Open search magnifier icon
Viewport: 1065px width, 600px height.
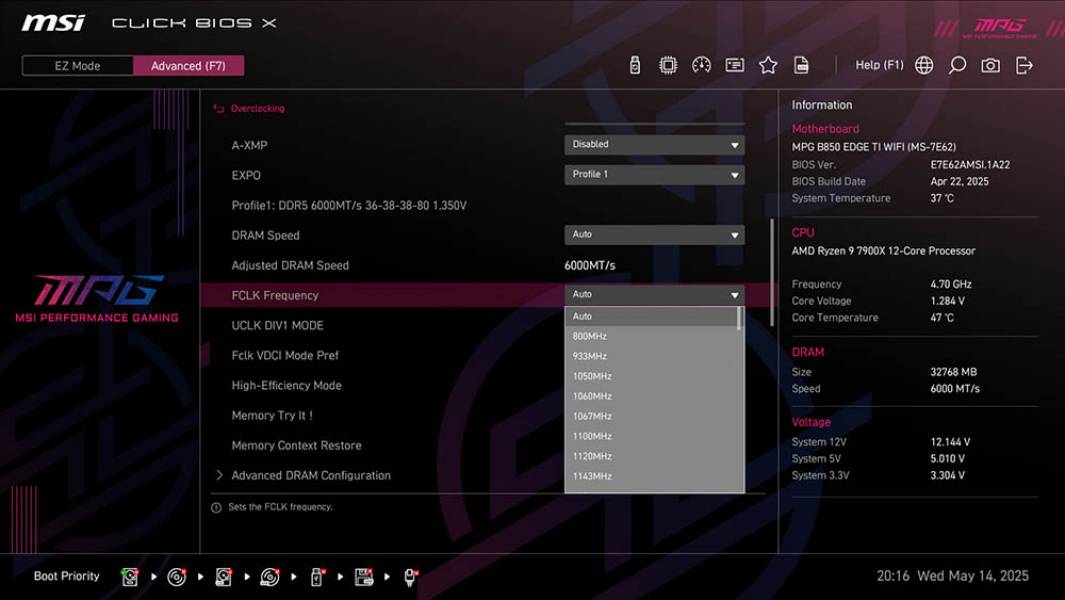tap(957, 65)
